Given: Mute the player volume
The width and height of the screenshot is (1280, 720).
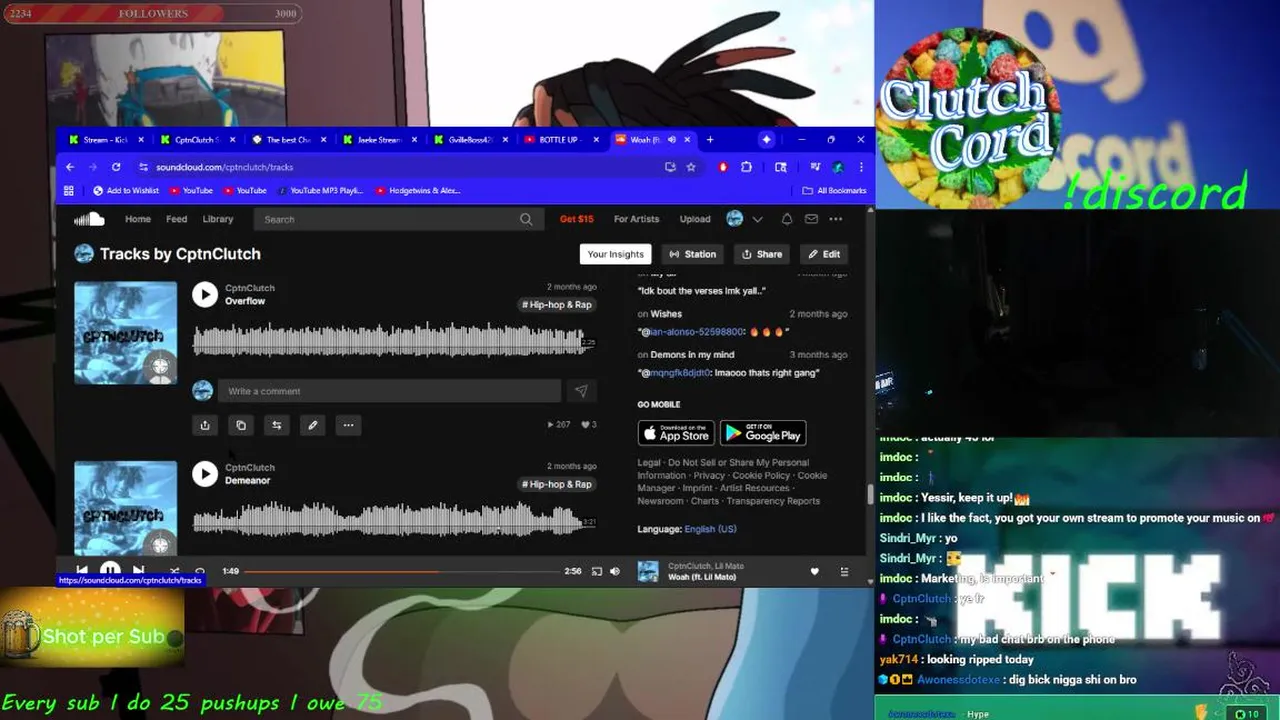Looking at the screenshot, I should (615, 571).
